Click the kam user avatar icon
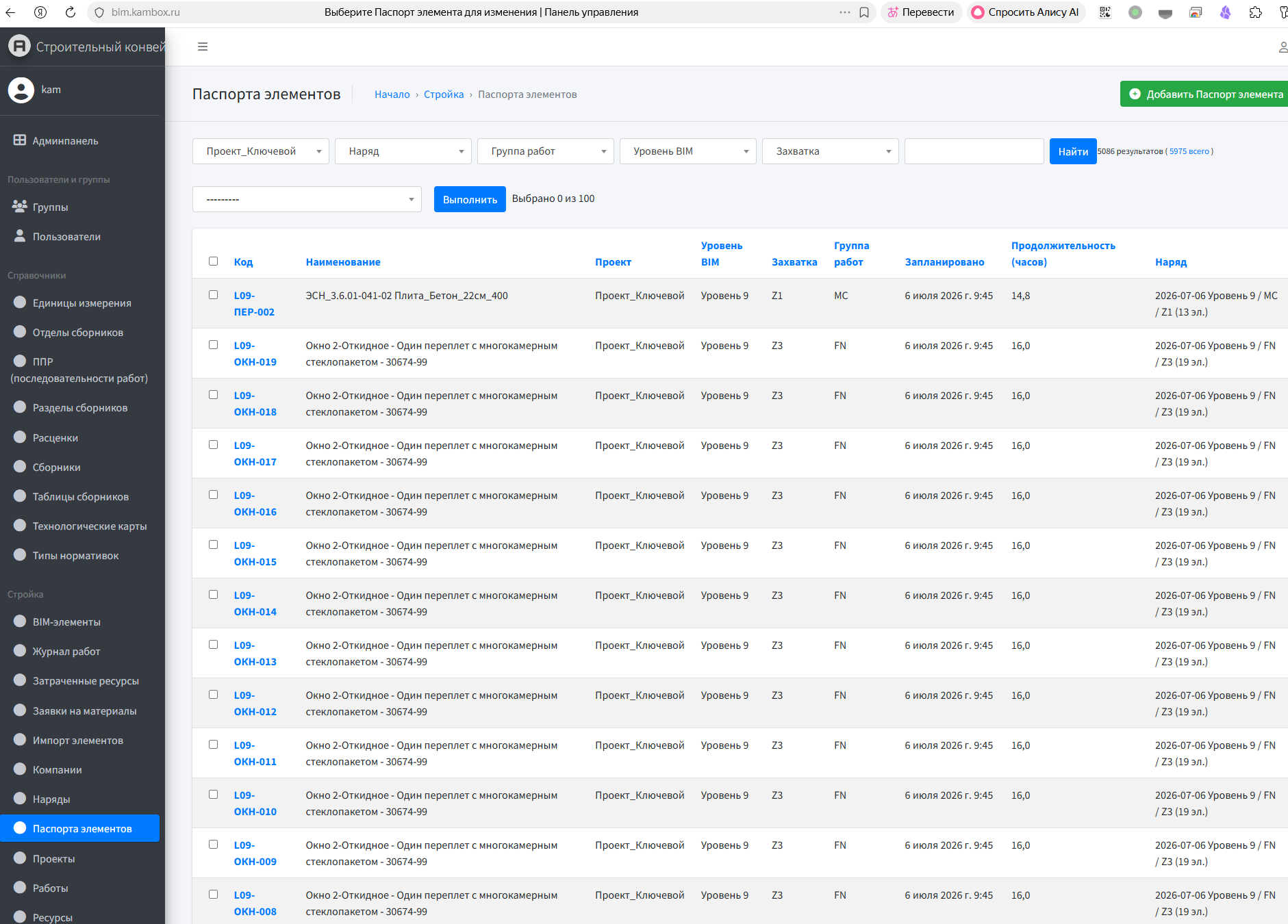Viewport: 1288px width, 924px height. click(x=21, y=90)
